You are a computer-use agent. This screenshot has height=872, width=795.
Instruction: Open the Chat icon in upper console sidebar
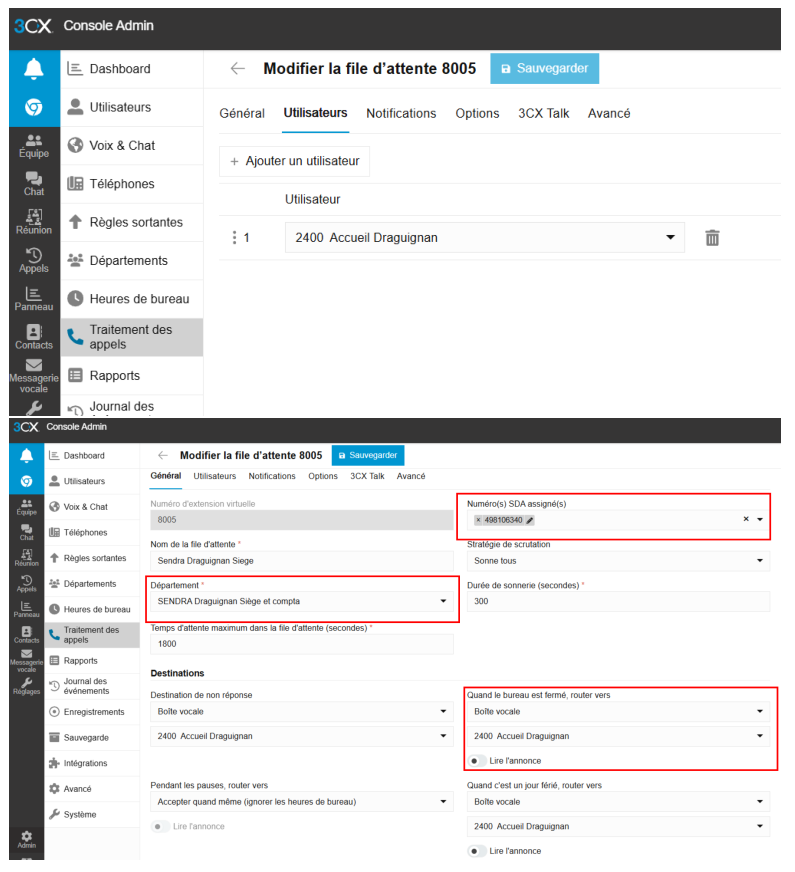[x=34, y=184]
